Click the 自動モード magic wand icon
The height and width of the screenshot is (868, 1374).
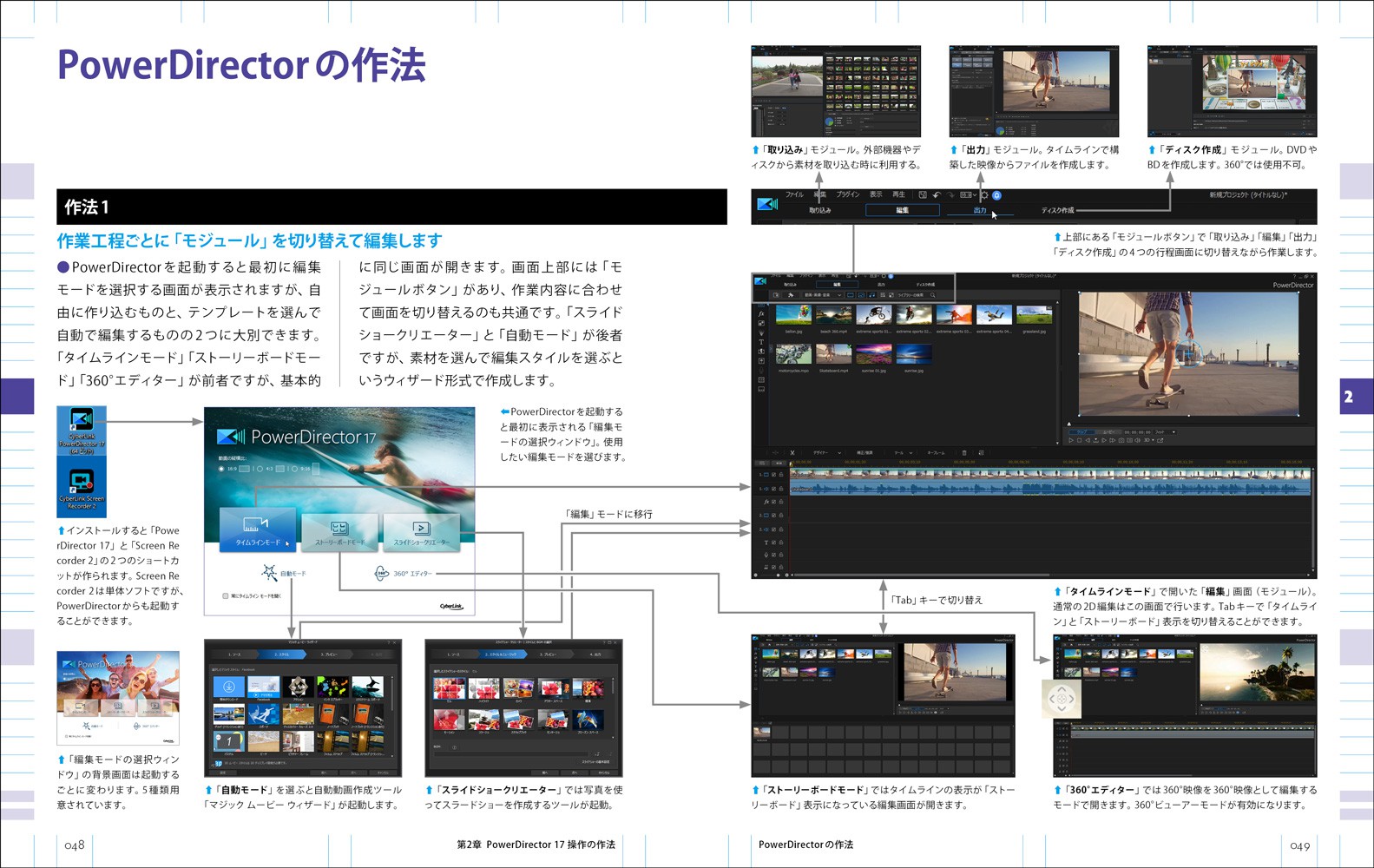269,573
